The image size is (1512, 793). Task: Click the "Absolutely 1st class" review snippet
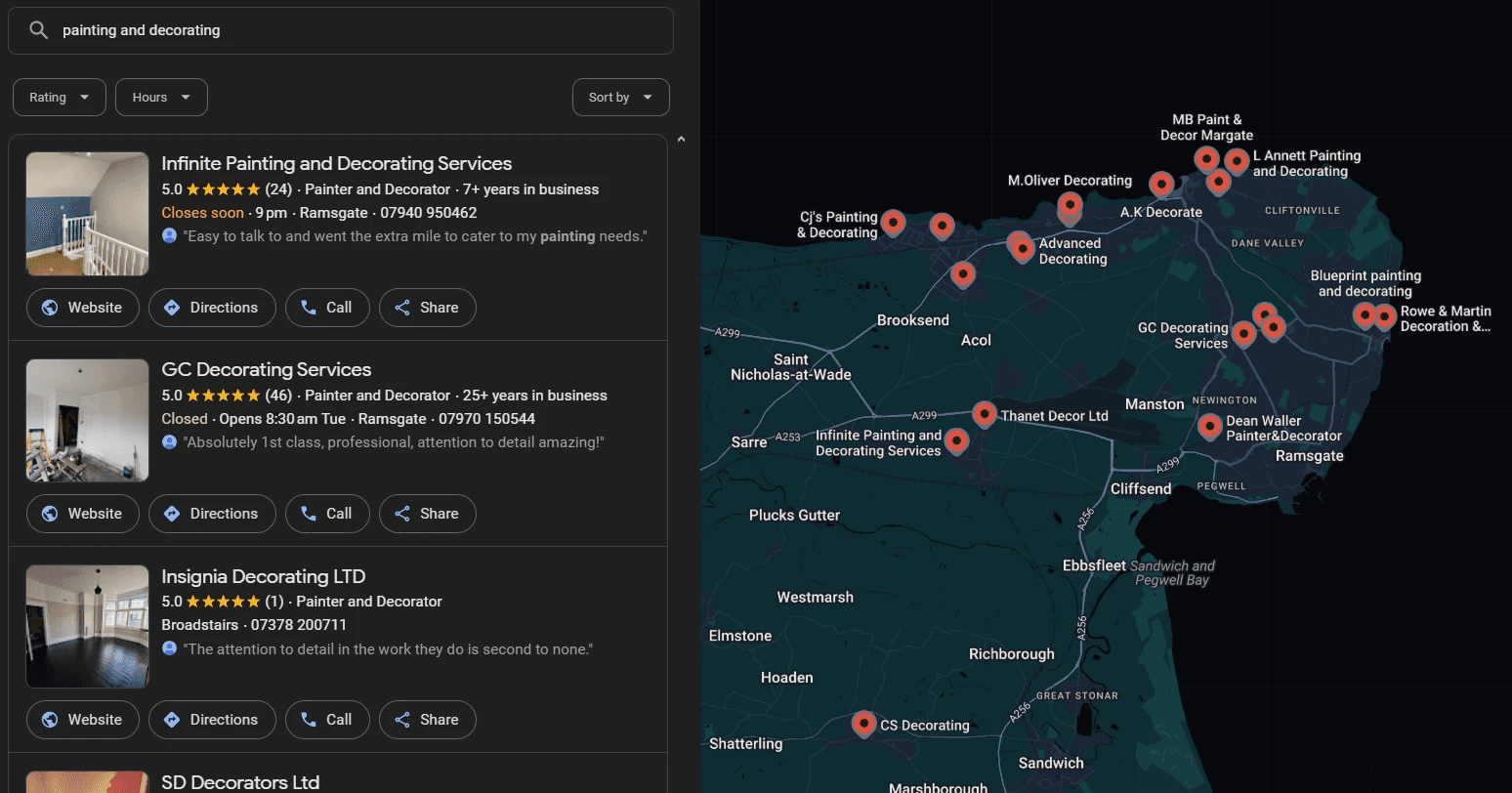click(394, 442)
